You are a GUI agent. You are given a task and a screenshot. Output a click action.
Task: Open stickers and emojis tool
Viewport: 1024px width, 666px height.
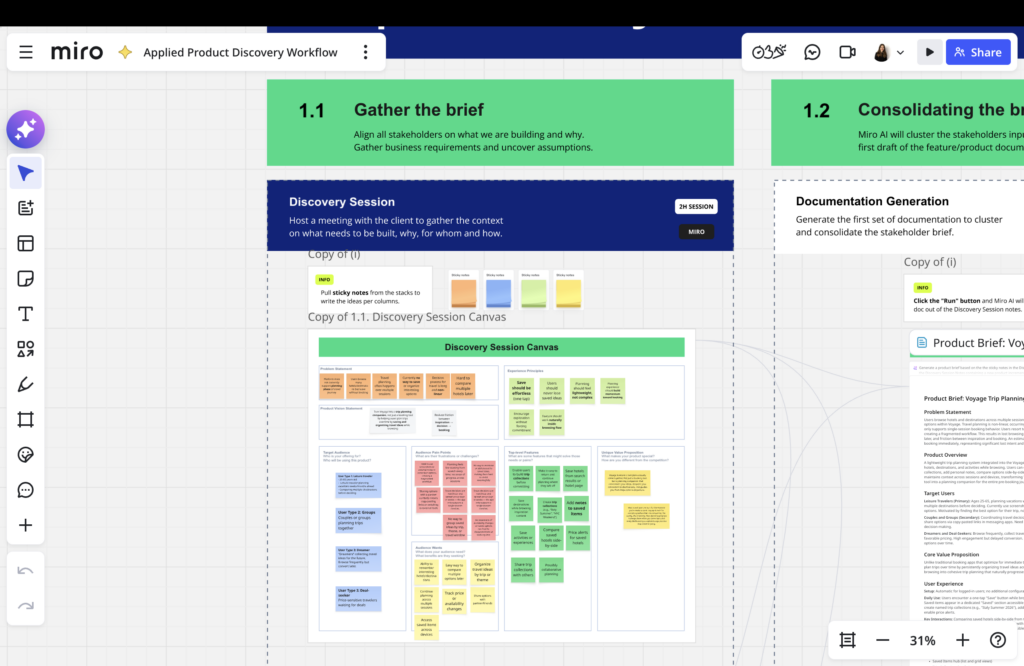(x=25, y=455)
